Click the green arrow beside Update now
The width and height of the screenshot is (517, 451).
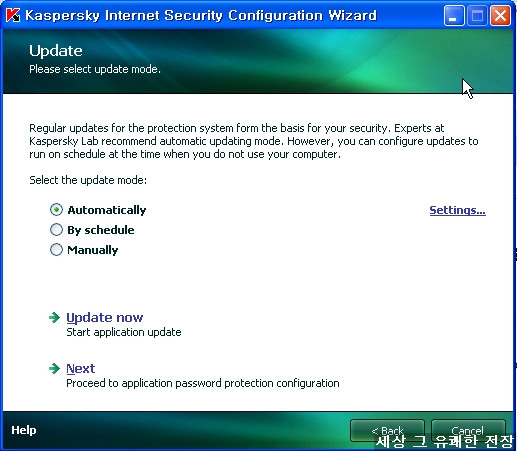(x=54, y=317)
